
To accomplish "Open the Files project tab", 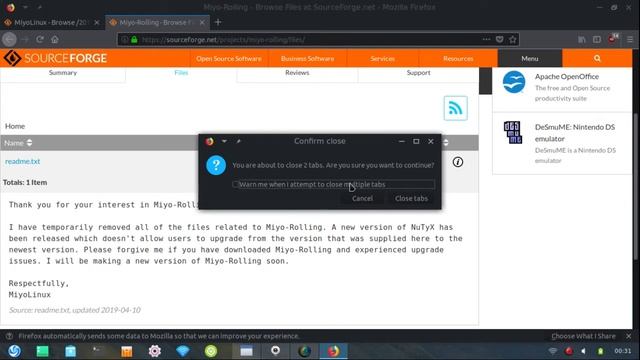I will pos(181,73).
